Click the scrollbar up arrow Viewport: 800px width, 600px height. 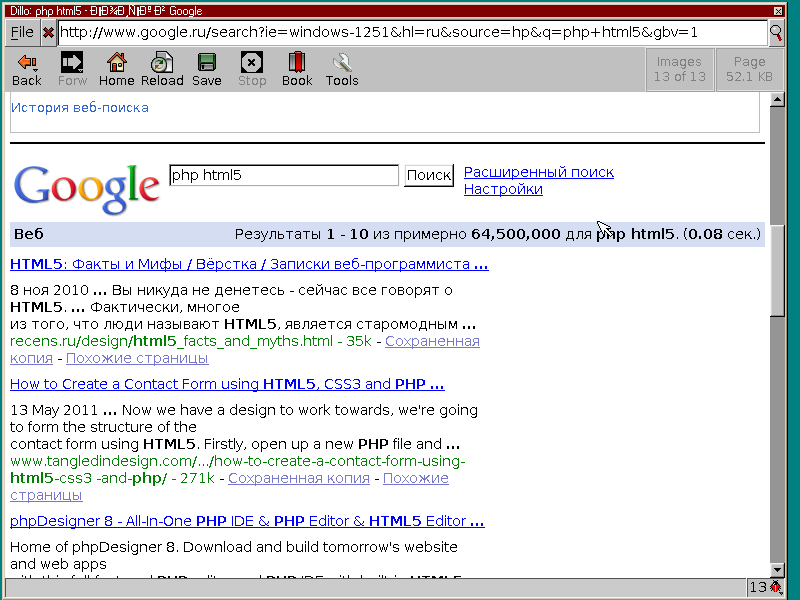(777, 99)
